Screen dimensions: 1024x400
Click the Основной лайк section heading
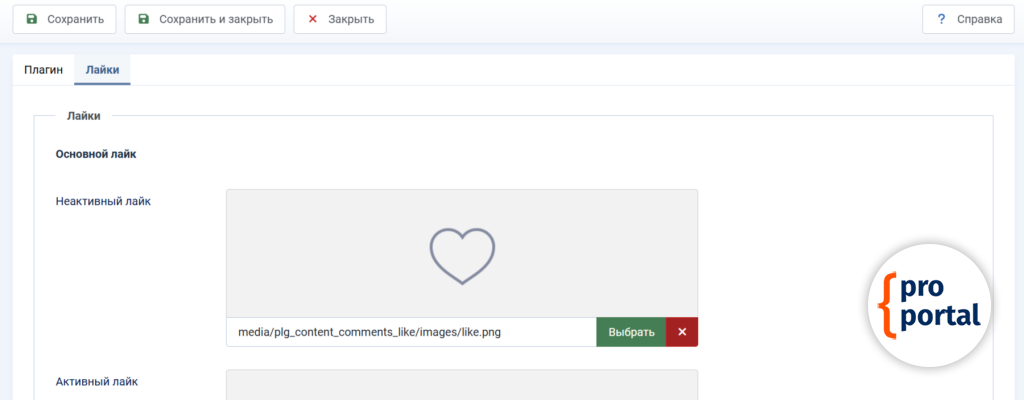pyautogui.click(x=96, y=154)
